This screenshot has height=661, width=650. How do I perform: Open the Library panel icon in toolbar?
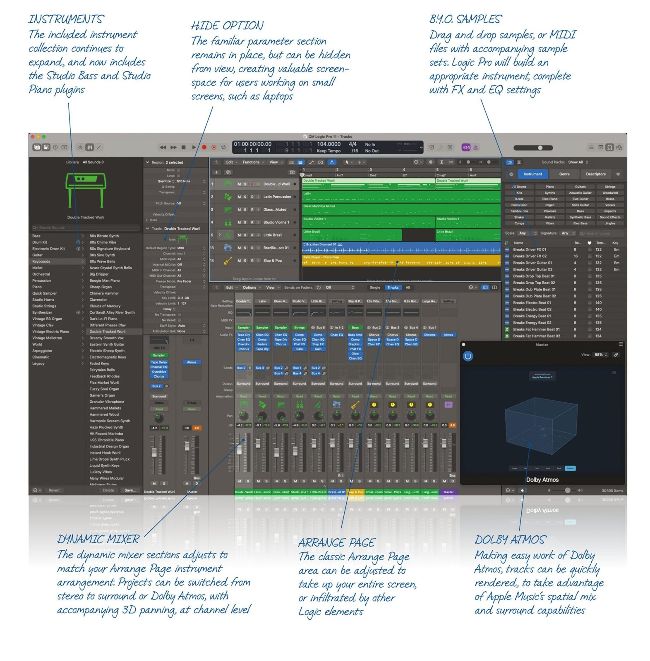point(36,146)
